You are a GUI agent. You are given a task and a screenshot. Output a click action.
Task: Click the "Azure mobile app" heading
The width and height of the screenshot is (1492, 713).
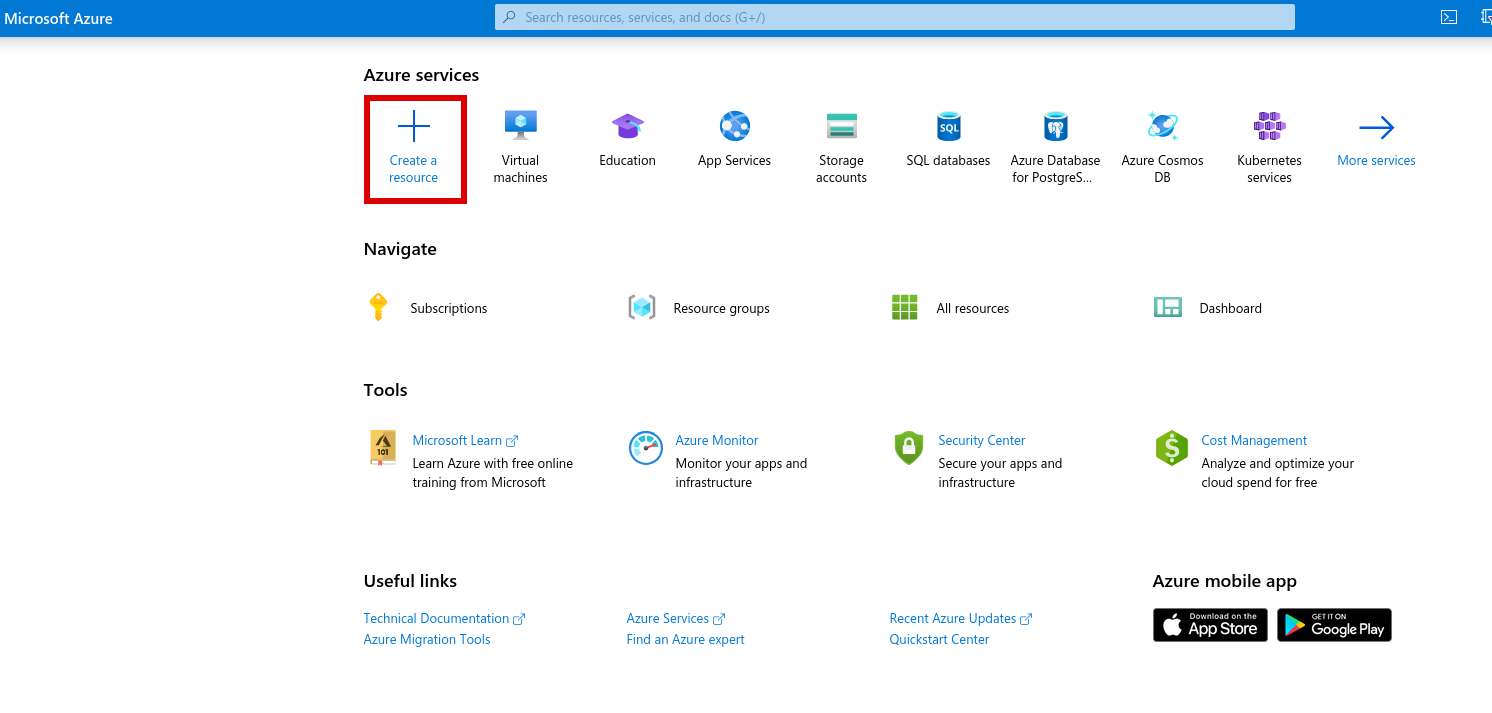coord(1225,581)
